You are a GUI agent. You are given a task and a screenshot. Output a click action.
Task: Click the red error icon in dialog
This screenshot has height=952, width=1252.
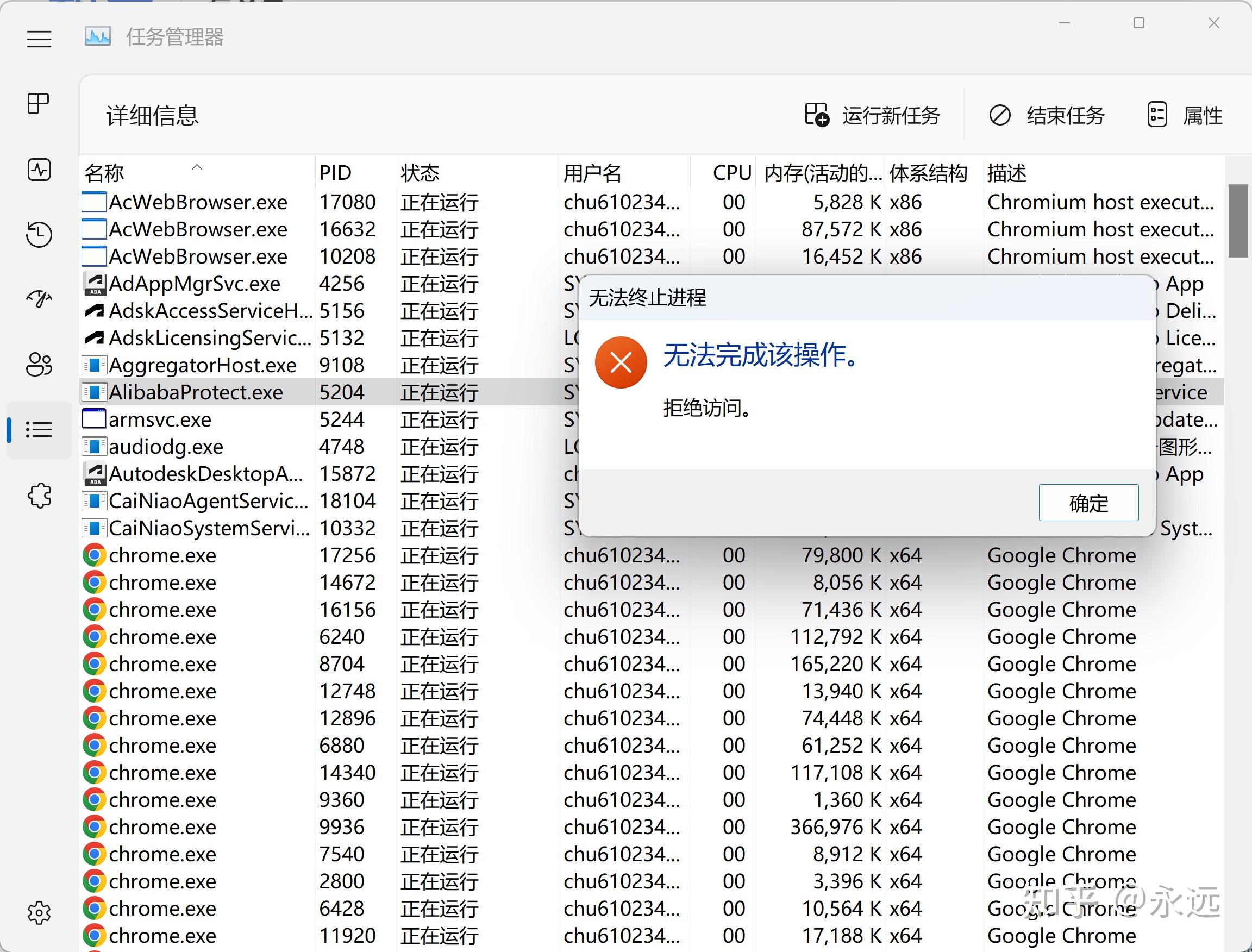click(621, 362)
